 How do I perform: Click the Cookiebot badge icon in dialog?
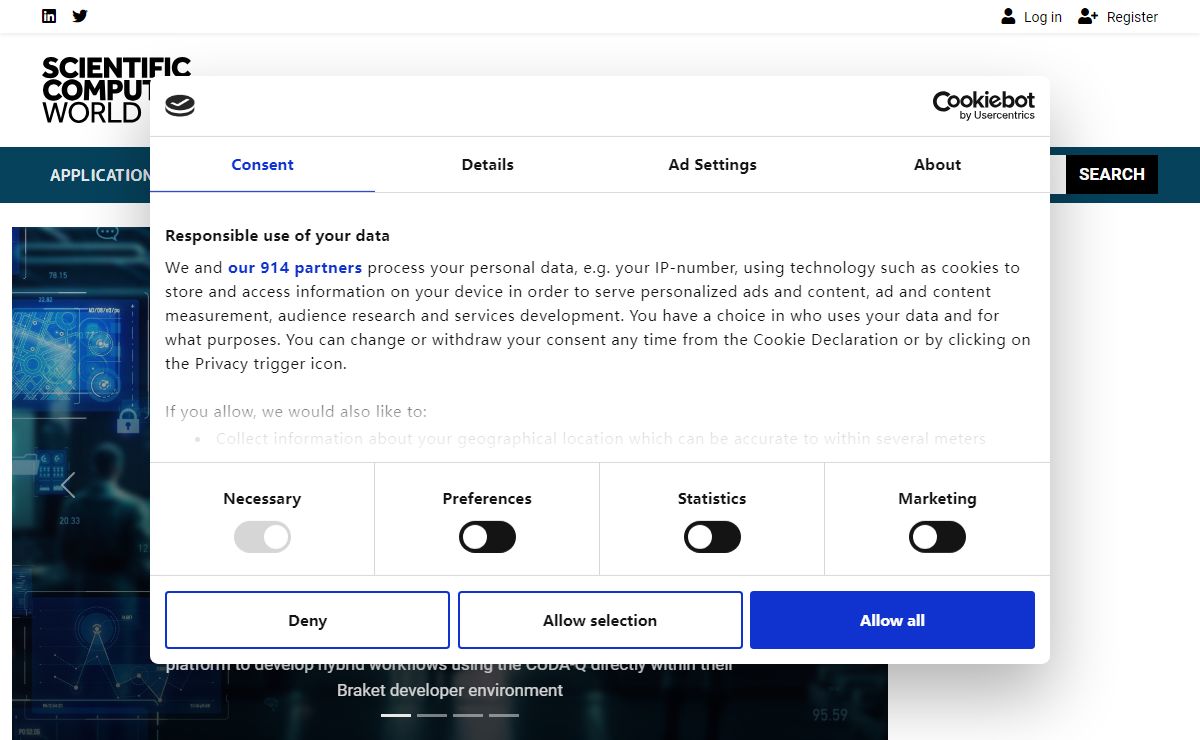[x=180, y=106]
